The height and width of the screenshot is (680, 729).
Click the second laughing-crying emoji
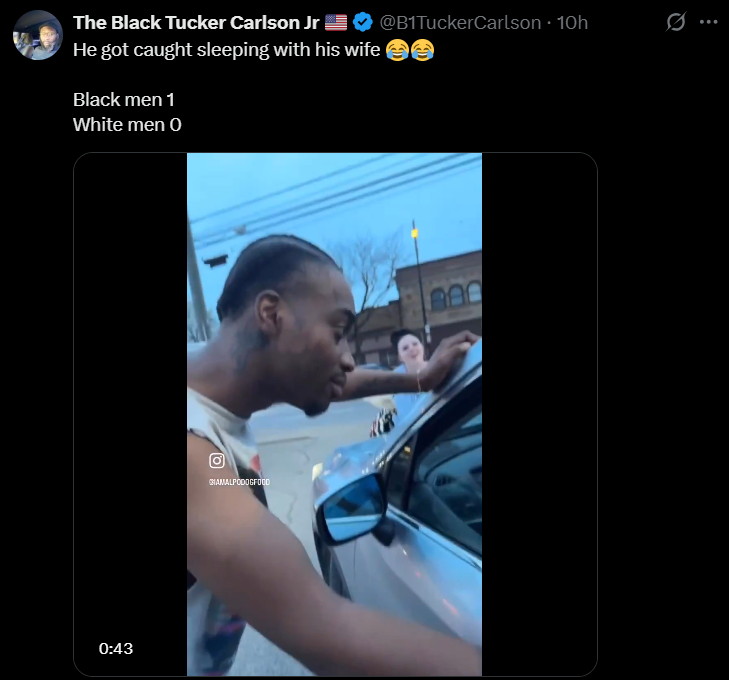pyautogui.click(x=422, y=50)
